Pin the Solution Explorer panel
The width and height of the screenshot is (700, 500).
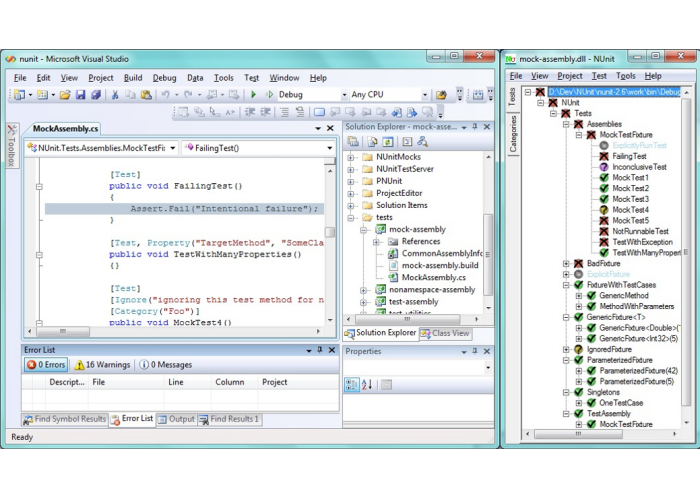pos(475,127)
